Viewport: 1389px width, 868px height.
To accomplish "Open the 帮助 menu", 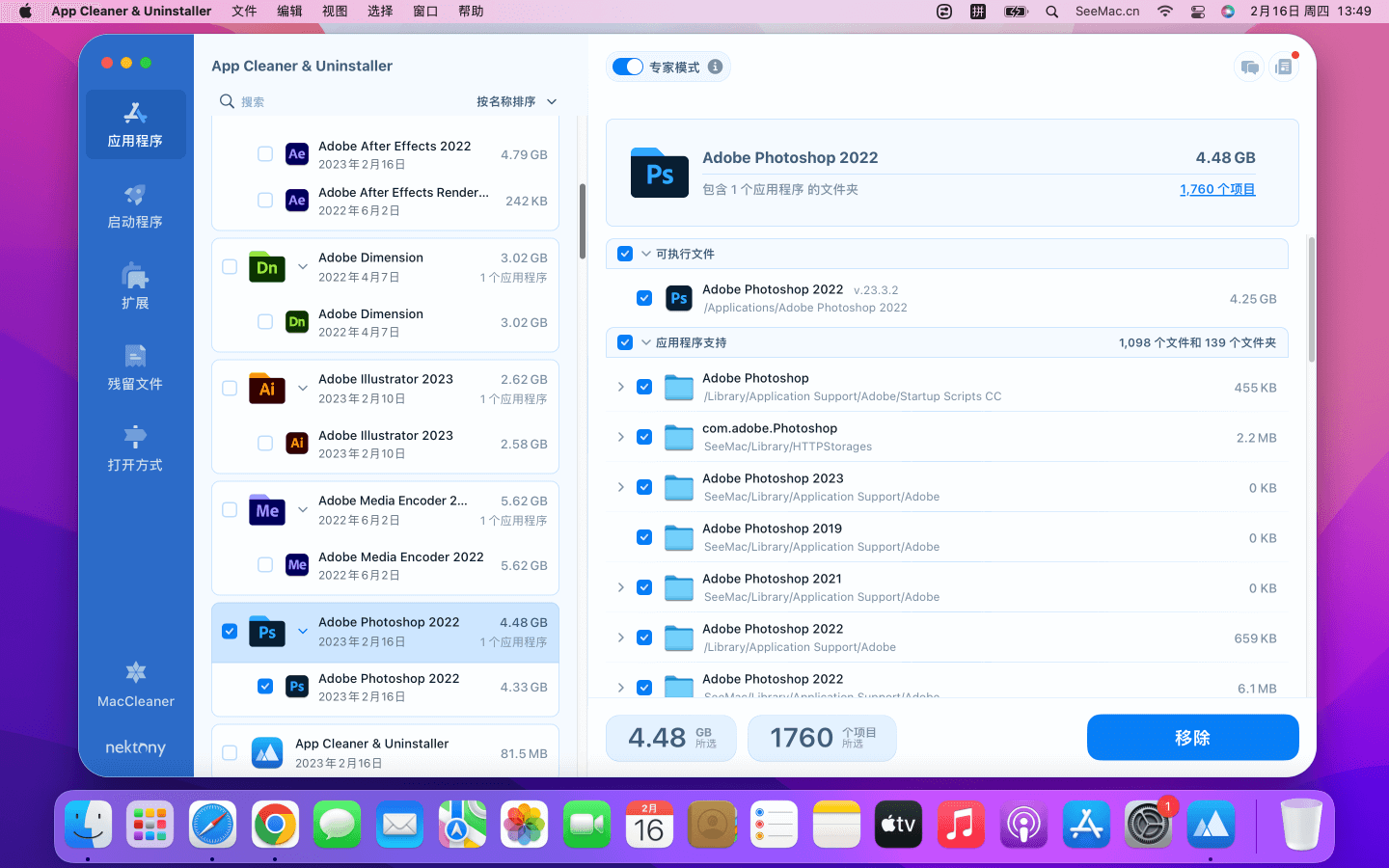I will [x=471, y=12].
